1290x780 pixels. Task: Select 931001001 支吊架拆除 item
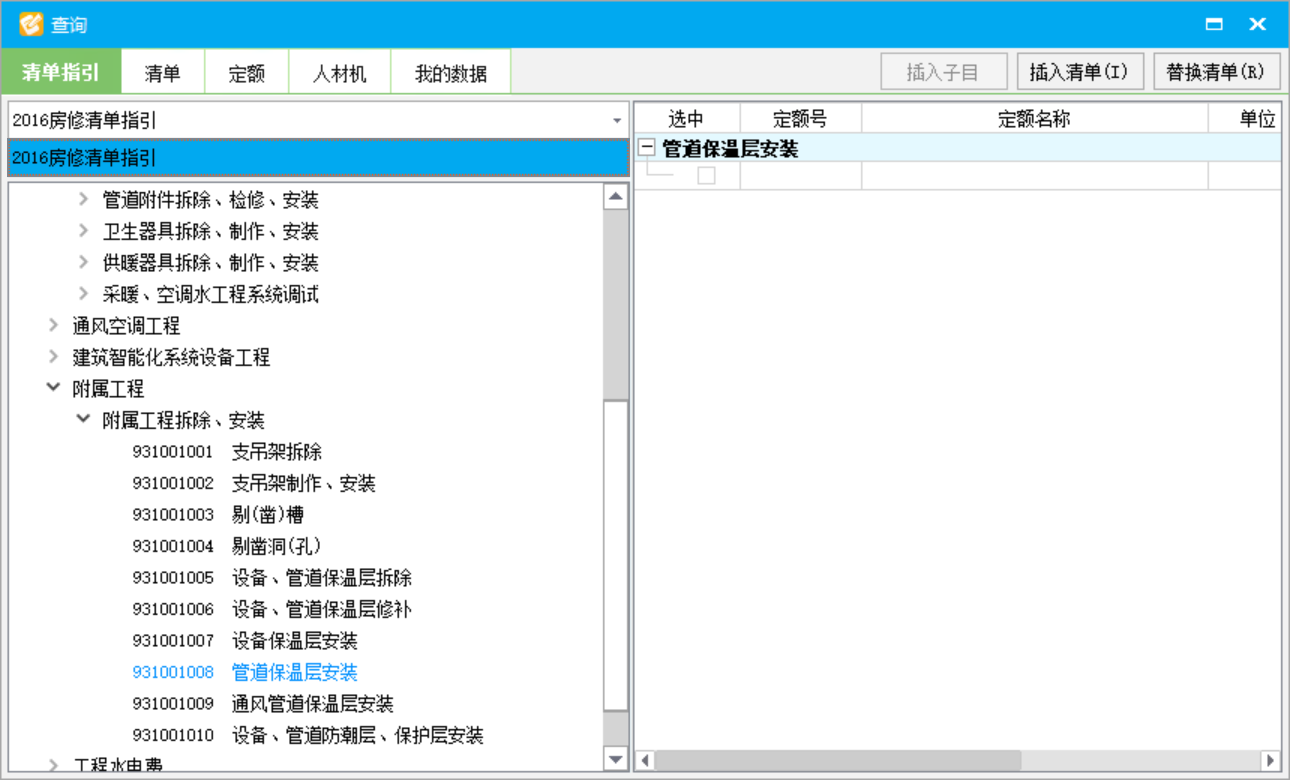pyautogui.click(x=227, y=452)
